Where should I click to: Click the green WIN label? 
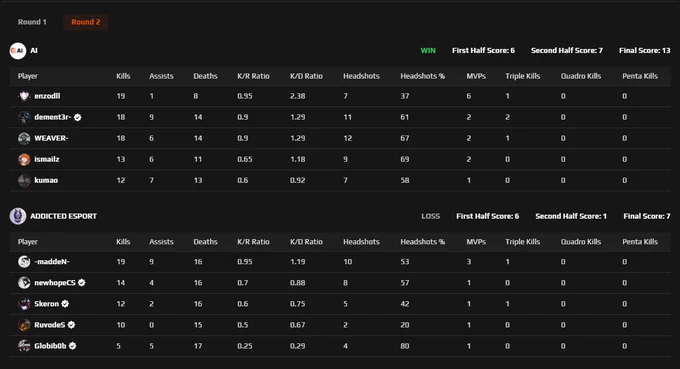pos(428,51)
